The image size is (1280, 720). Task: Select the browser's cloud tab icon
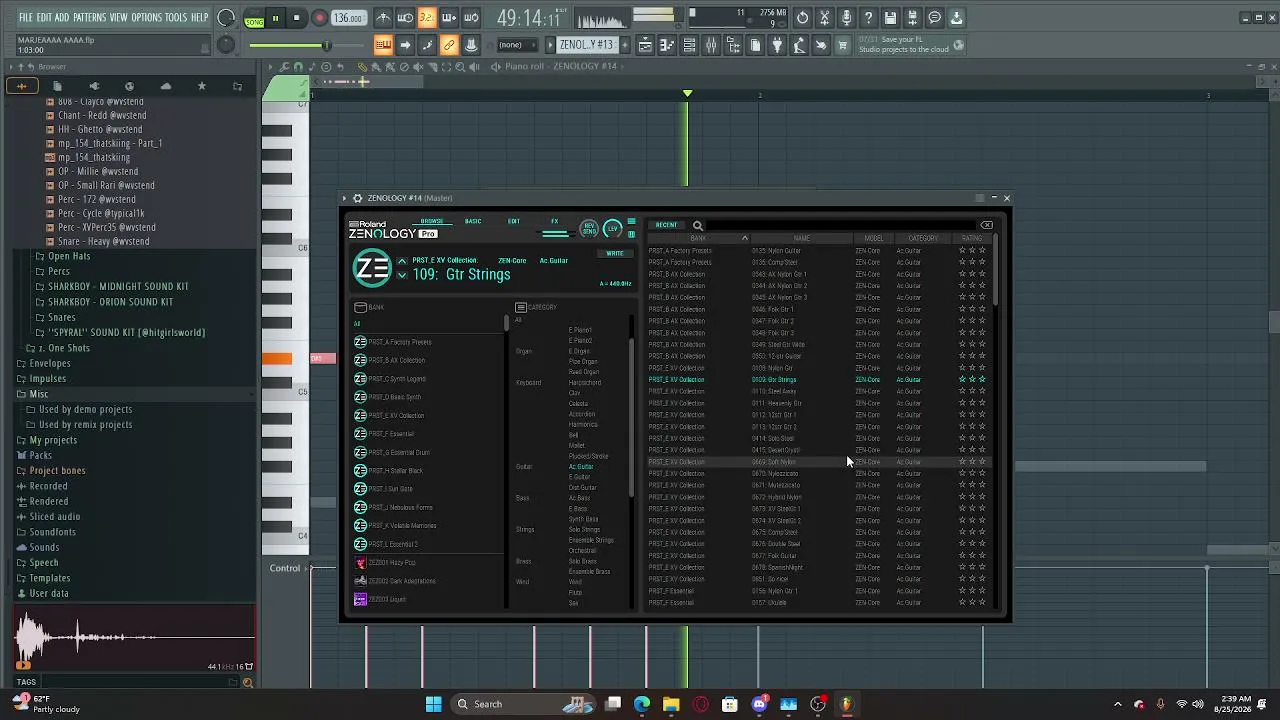point(165,86)
